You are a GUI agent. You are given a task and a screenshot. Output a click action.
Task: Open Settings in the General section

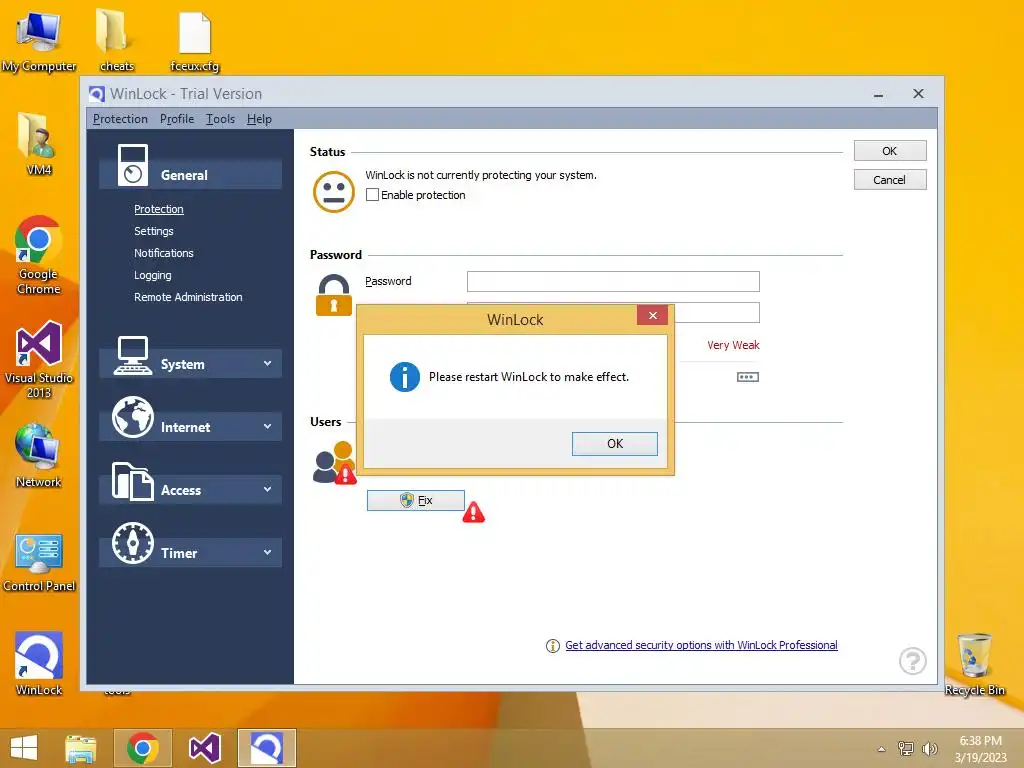[x=153, y=231]
